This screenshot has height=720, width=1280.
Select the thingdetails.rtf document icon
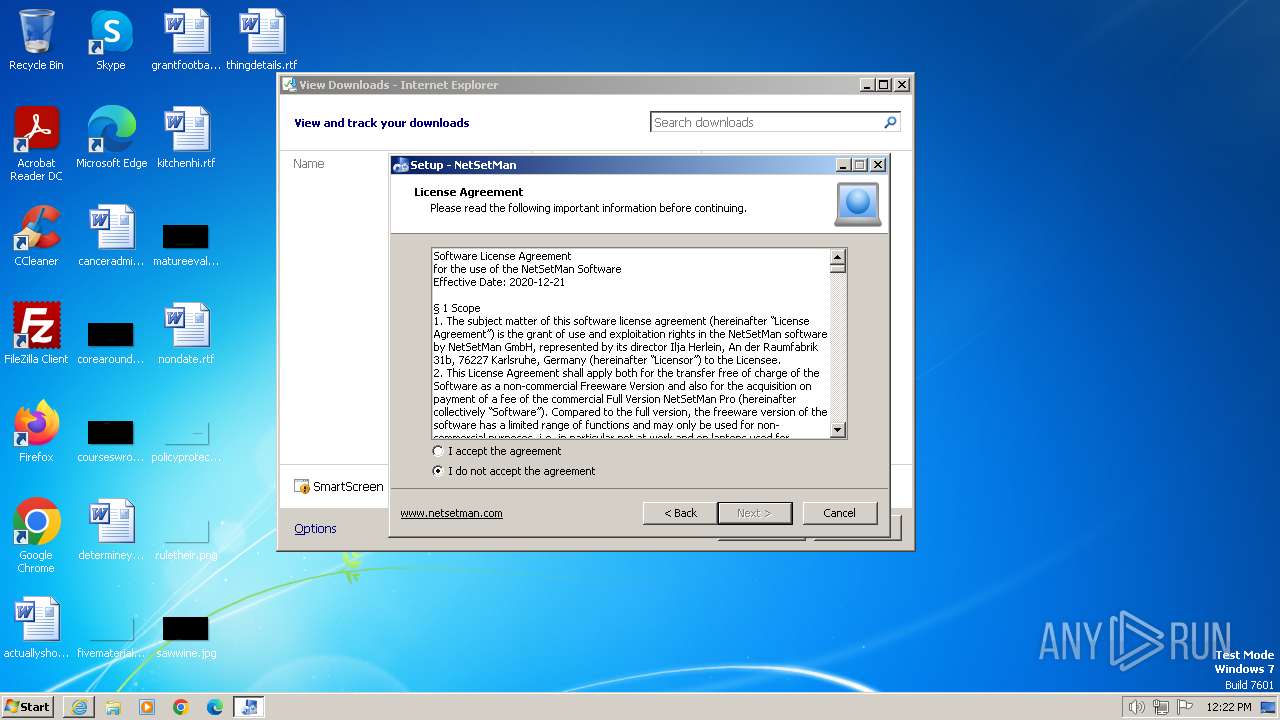tap(261, 40)
